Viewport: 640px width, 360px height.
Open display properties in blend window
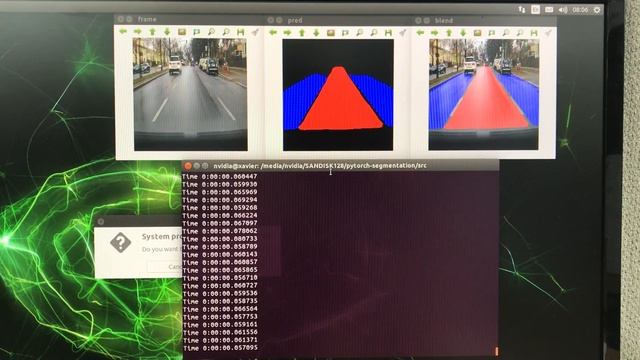pos(548,32)
